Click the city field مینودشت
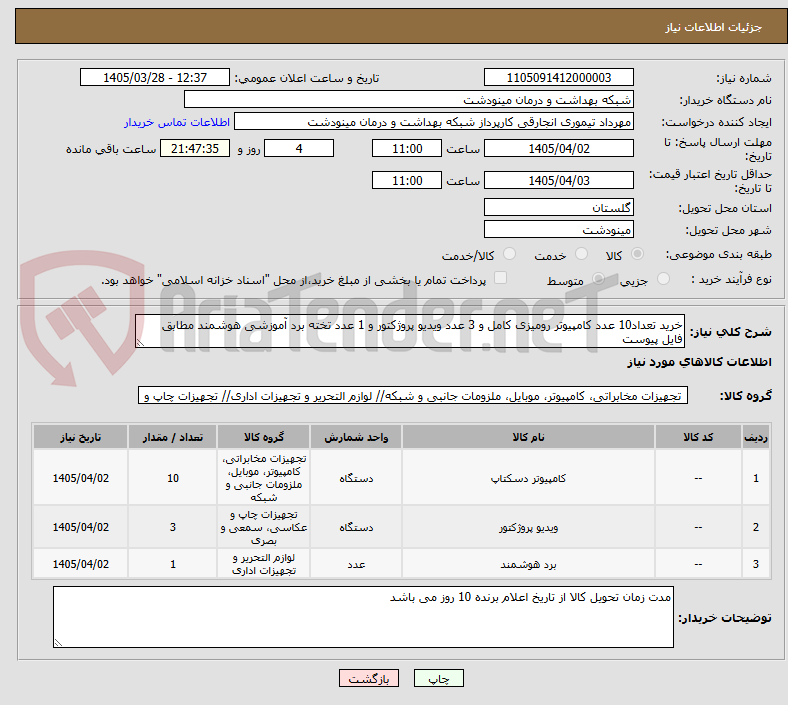The width and height of the screenshot is (788, 705). [558, 230]
